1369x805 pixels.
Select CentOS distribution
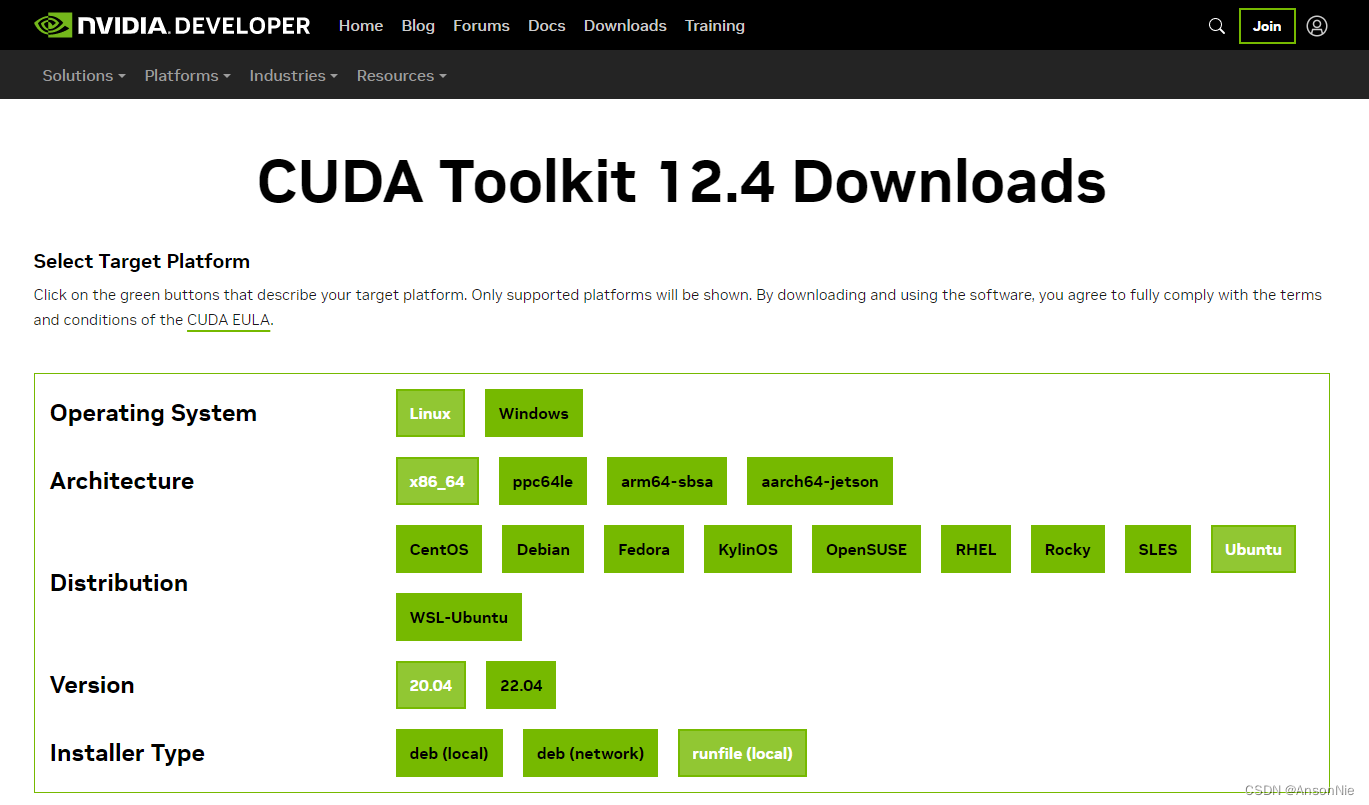coord(439,549)
